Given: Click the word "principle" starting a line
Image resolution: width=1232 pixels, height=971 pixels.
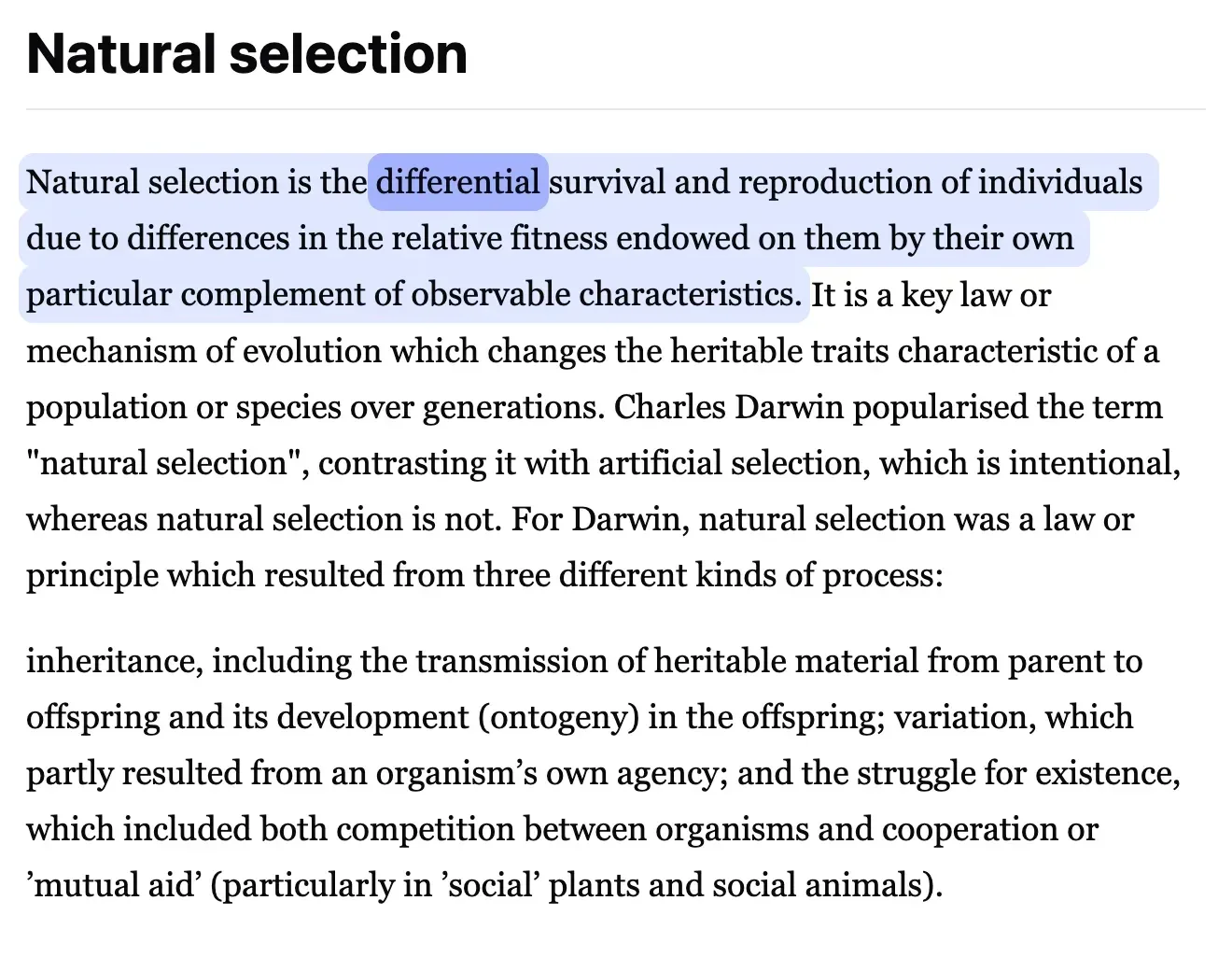Looking at the screenshot, I should 92,576.
